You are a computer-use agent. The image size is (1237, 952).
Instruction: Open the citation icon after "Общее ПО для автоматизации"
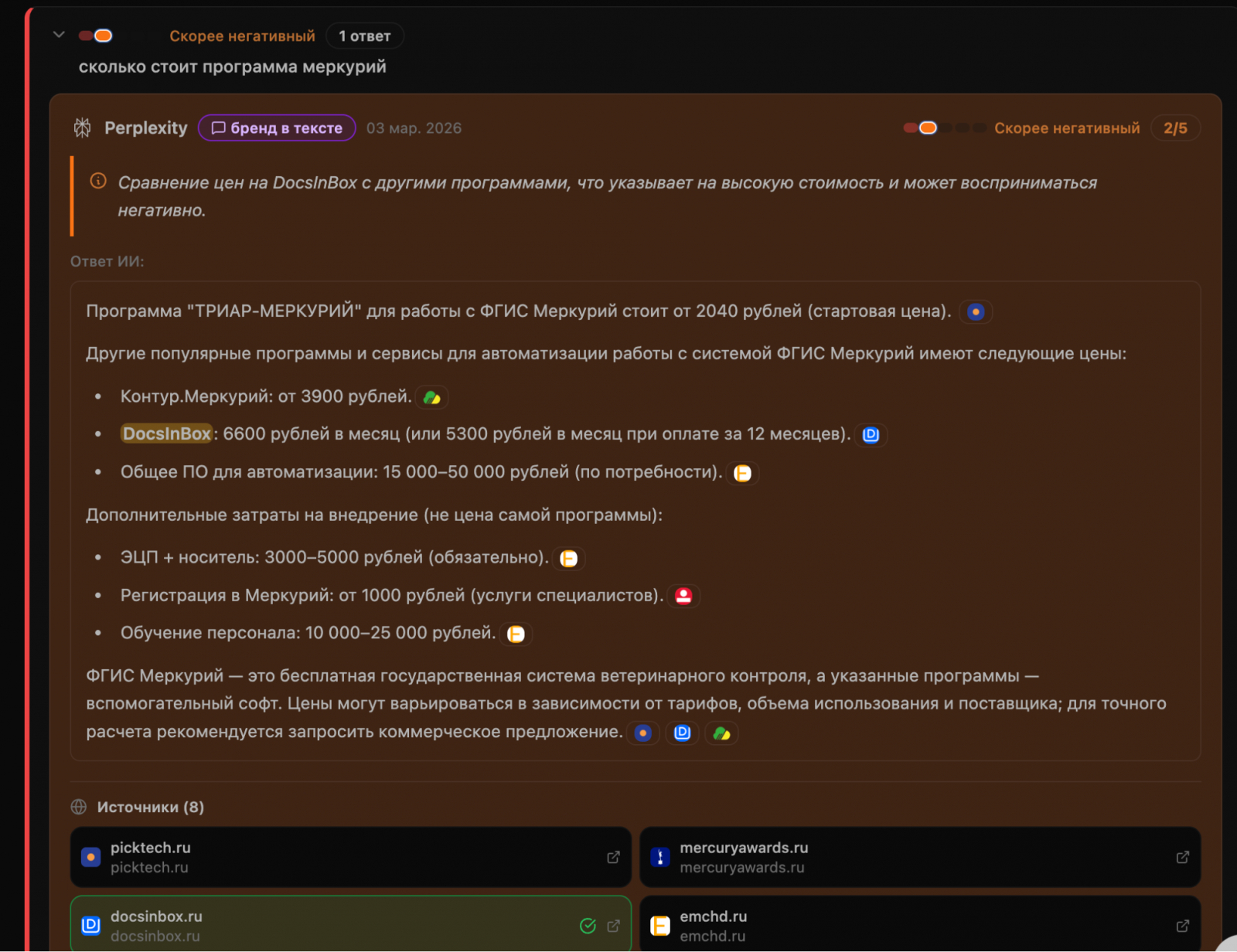tap(742, 474)
